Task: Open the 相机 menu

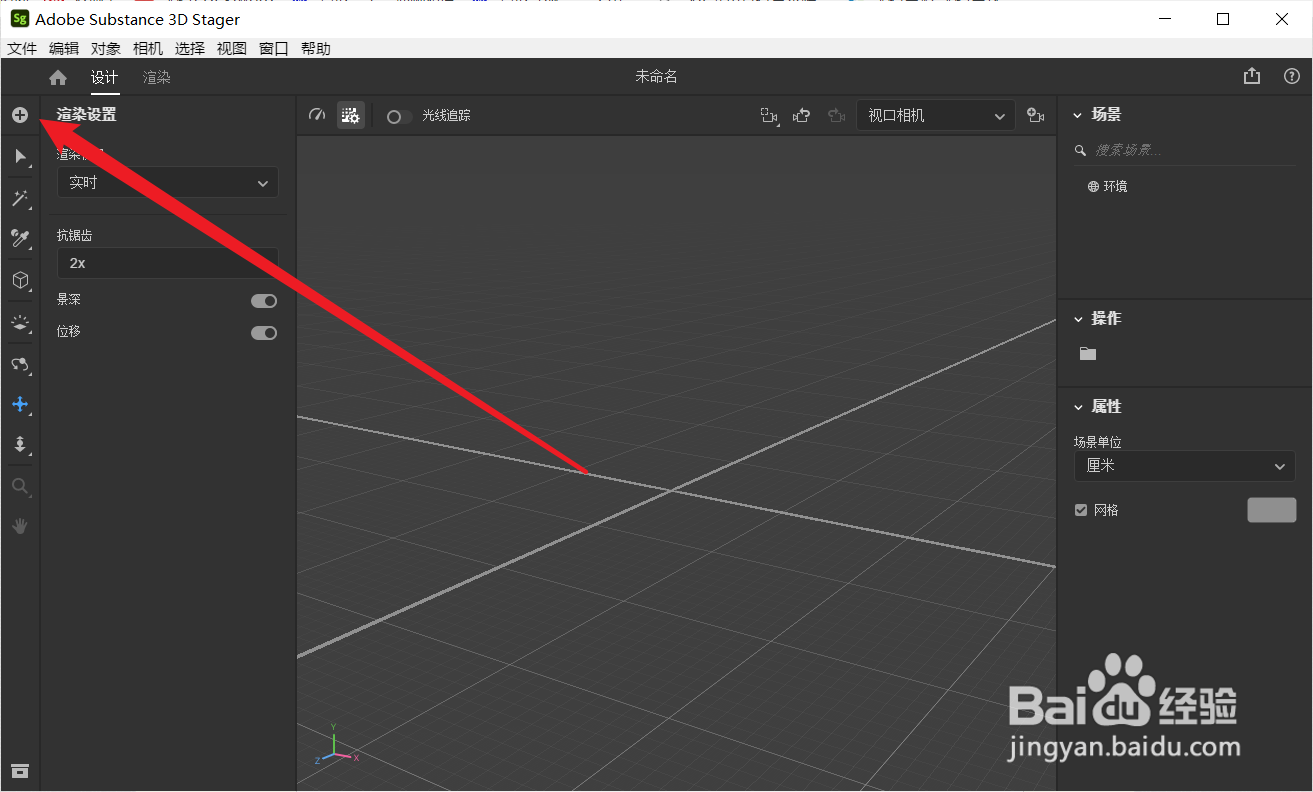Action: (148, 48)
